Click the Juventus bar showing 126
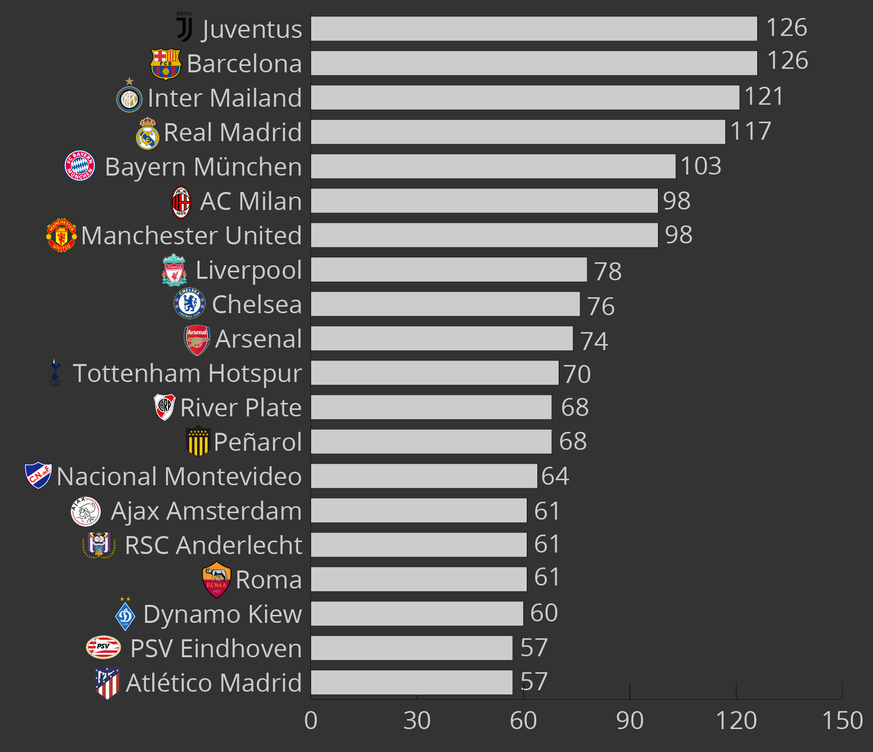Viewport: 873px width, 752px height. [533, 28]
